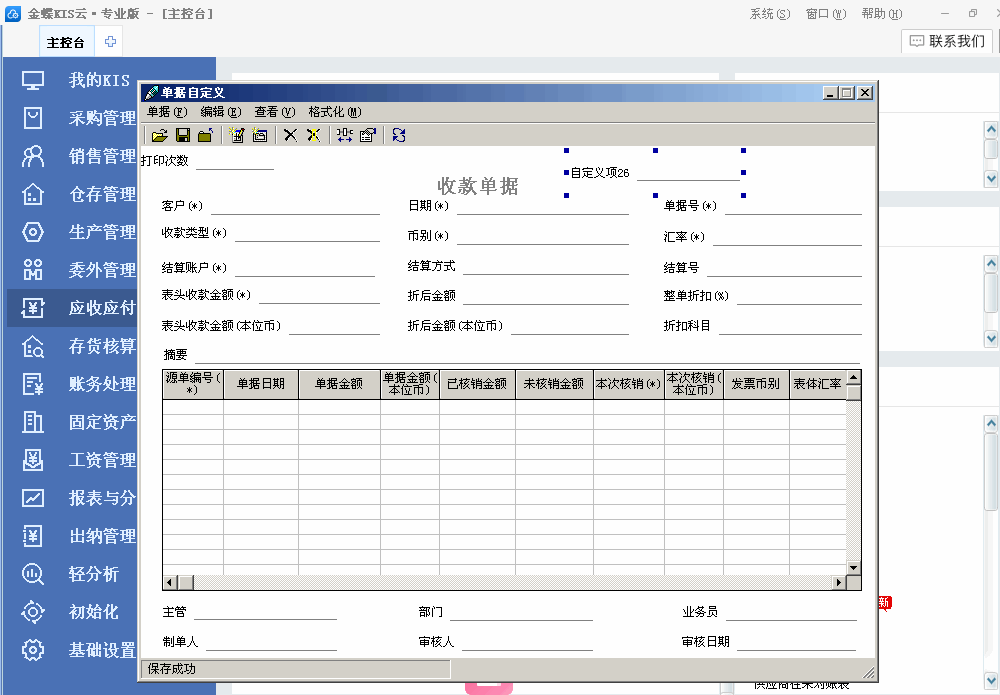Click the 客户(*) input field

click(x=295, y=207)
